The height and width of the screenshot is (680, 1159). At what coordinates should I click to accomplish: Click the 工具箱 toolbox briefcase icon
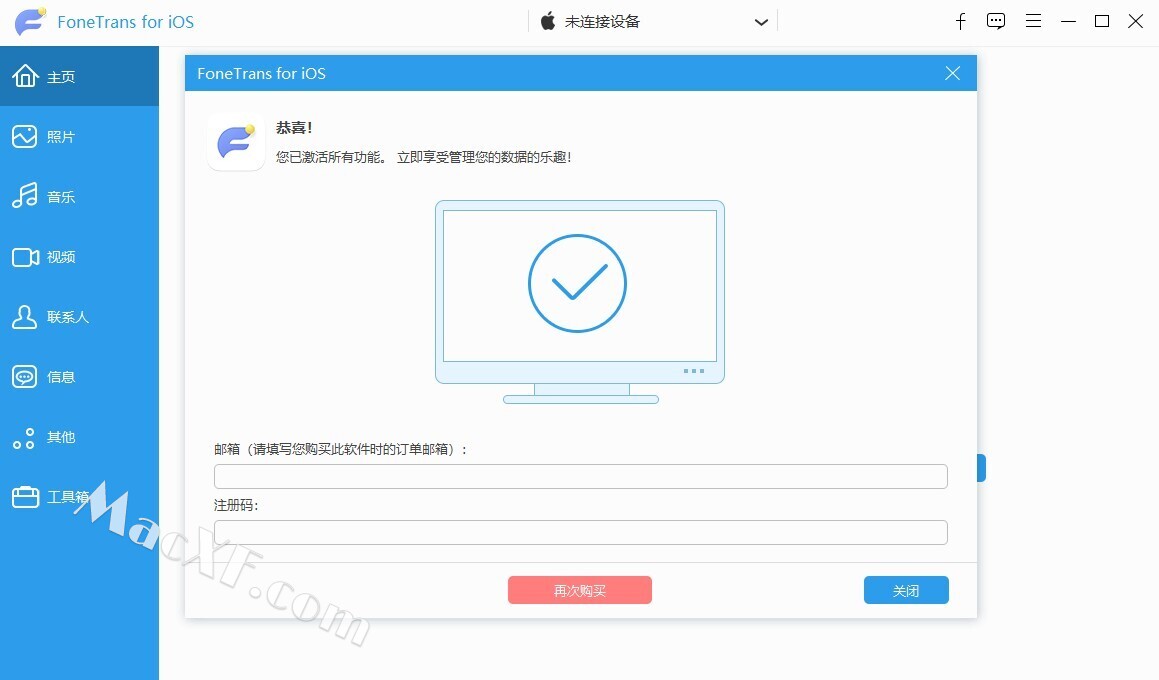25,497
